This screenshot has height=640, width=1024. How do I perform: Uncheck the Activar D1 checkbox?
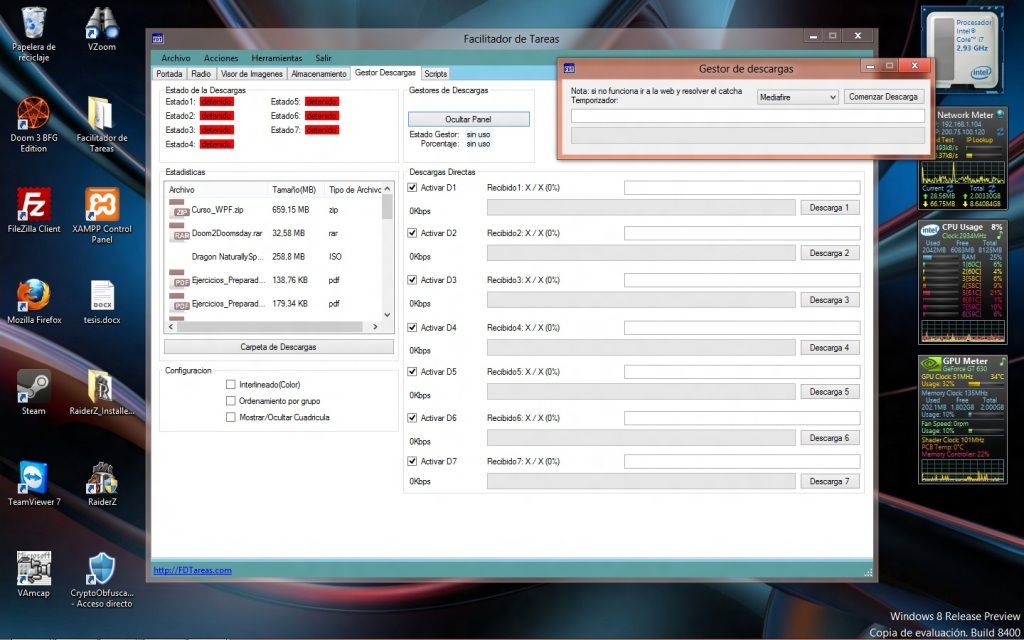[412, 187]
